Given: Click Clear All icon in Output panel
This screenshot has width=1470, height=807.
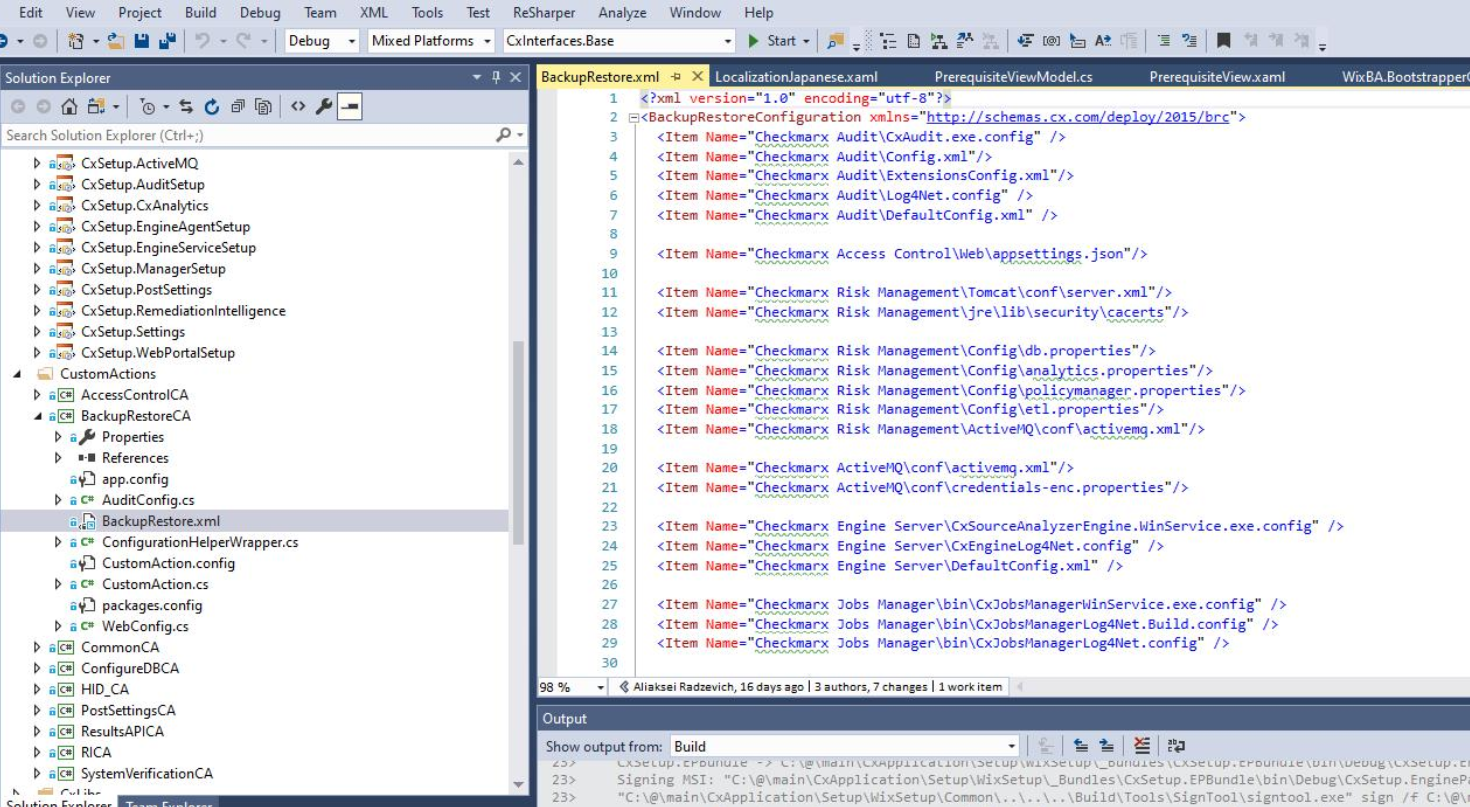Looking at the screenshot, I should (1142, 745).
